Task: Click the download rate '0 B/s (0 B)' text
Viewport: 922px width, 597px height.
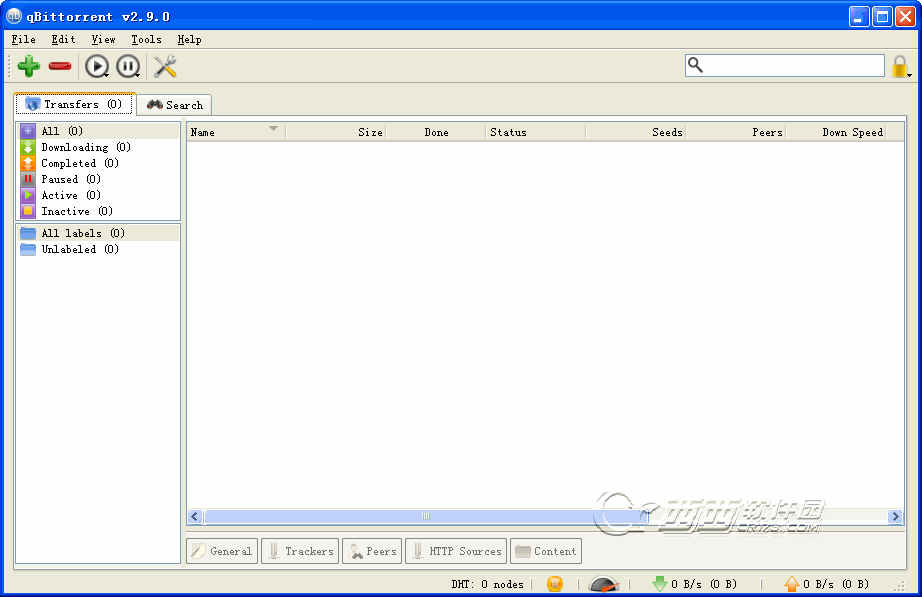Action: point(704,584)
